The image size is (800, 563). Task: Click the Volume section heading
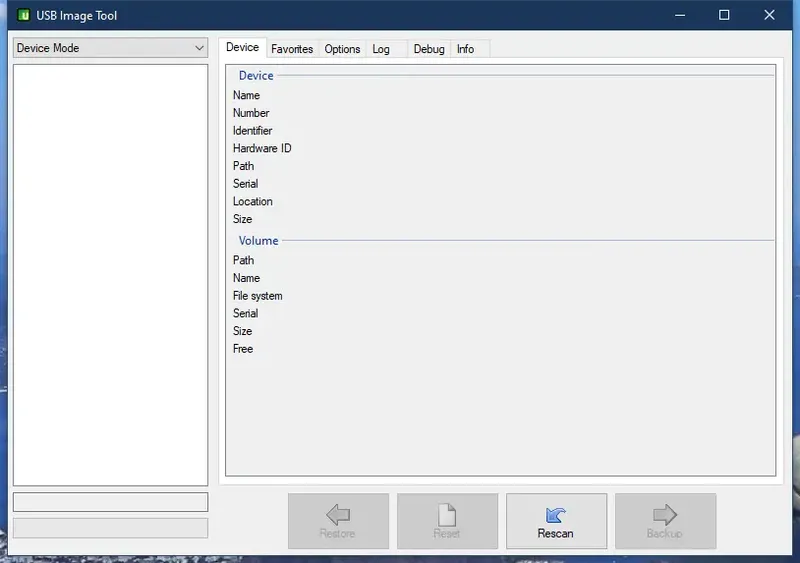pyautogui.click(x=258, y=240)
